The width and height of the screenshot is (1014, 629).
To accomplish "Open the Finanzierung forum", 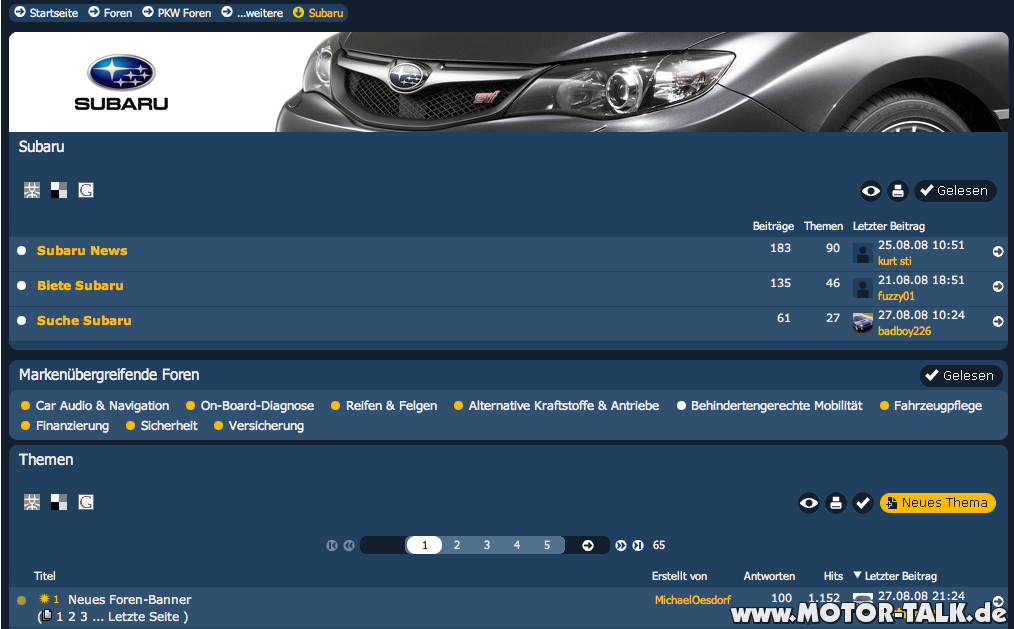I will tap(72, 426).
